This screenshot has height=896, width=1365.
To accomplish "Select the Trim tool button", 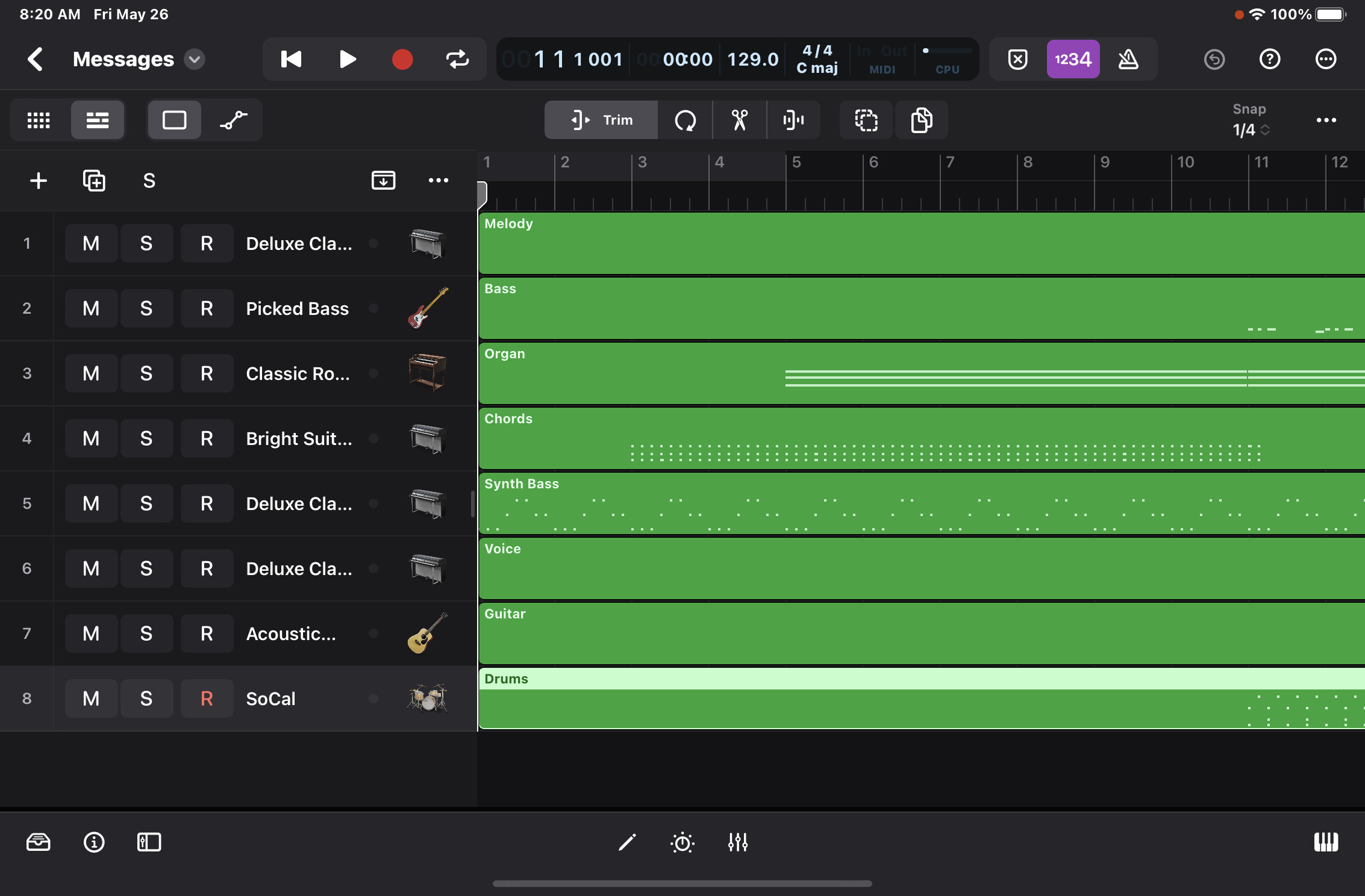I will click(x=601, y=120).
